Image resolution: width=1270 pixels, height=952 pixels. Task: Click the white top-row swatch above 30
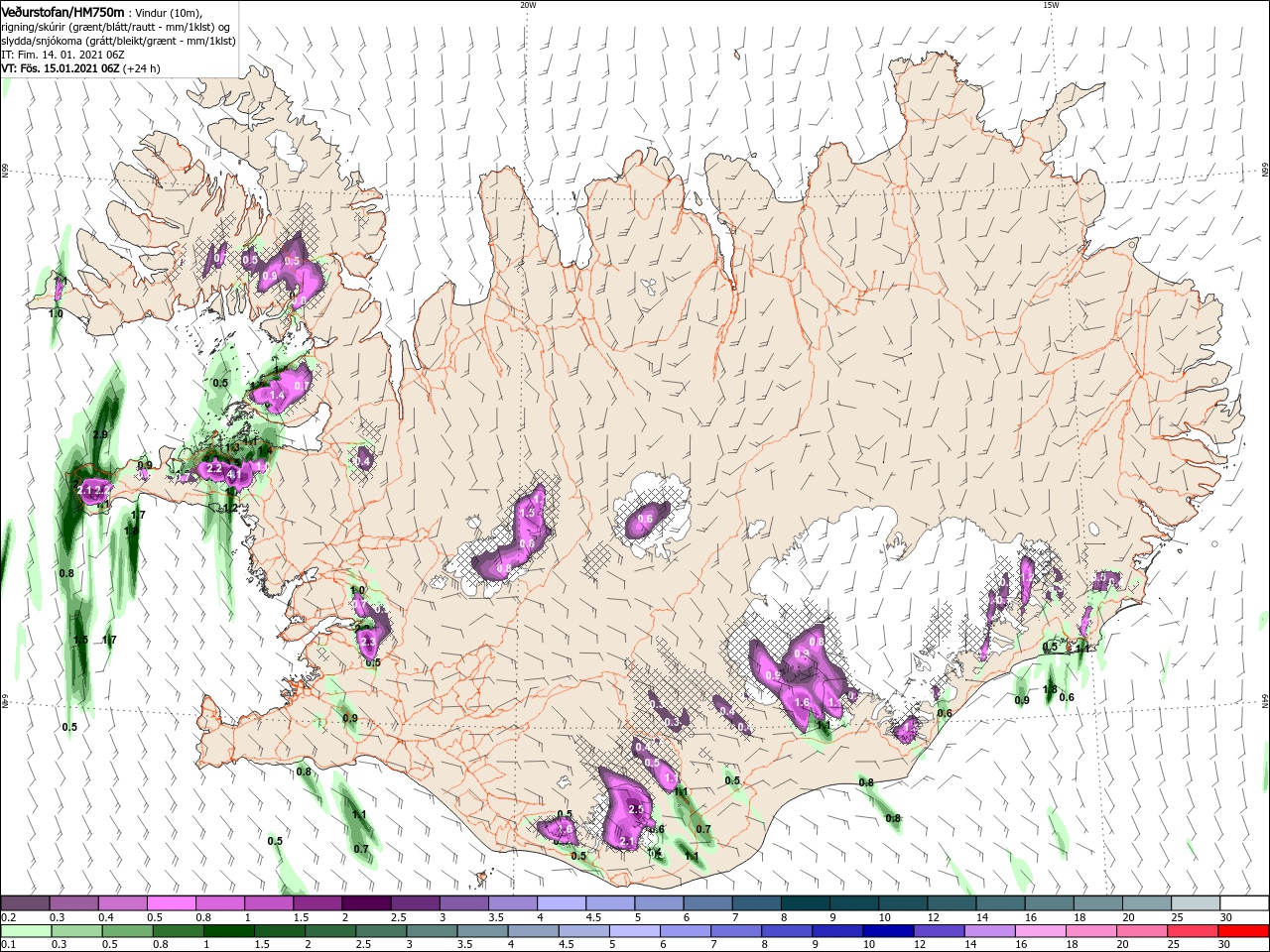(1245, 903)
